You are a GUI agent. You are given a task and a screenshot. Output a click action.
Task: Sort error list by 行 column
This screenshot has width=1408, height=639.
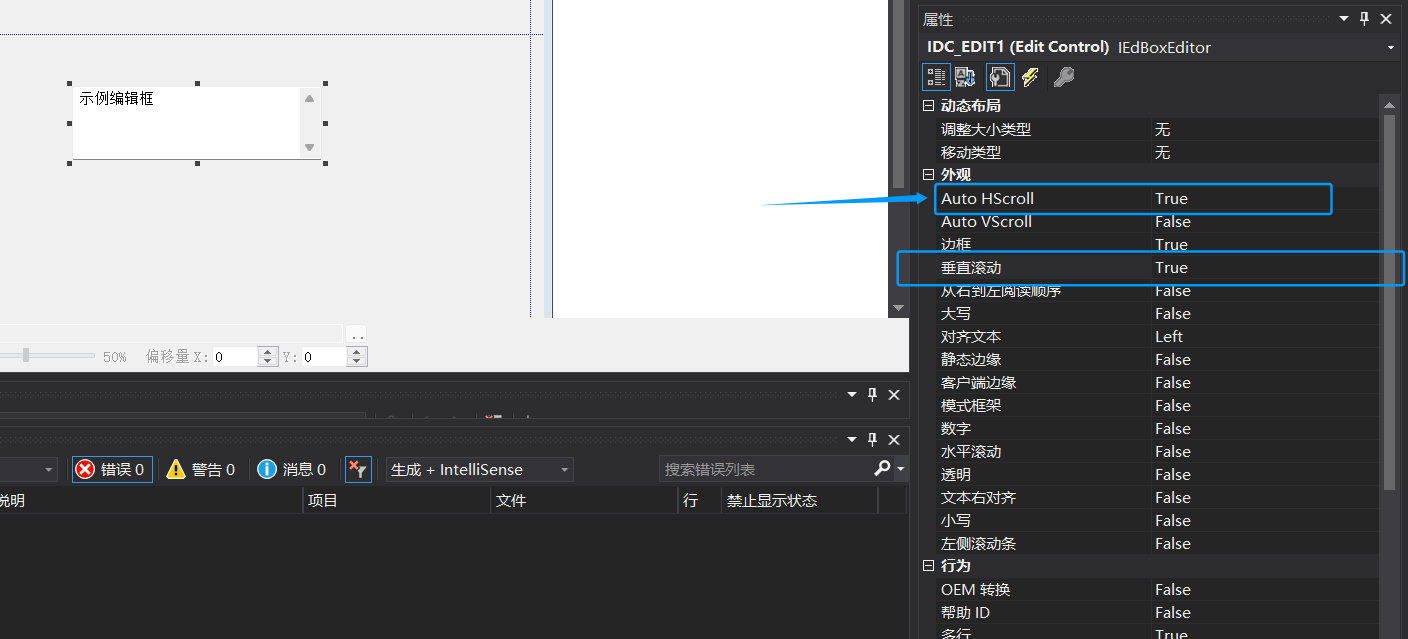point(700,501)
